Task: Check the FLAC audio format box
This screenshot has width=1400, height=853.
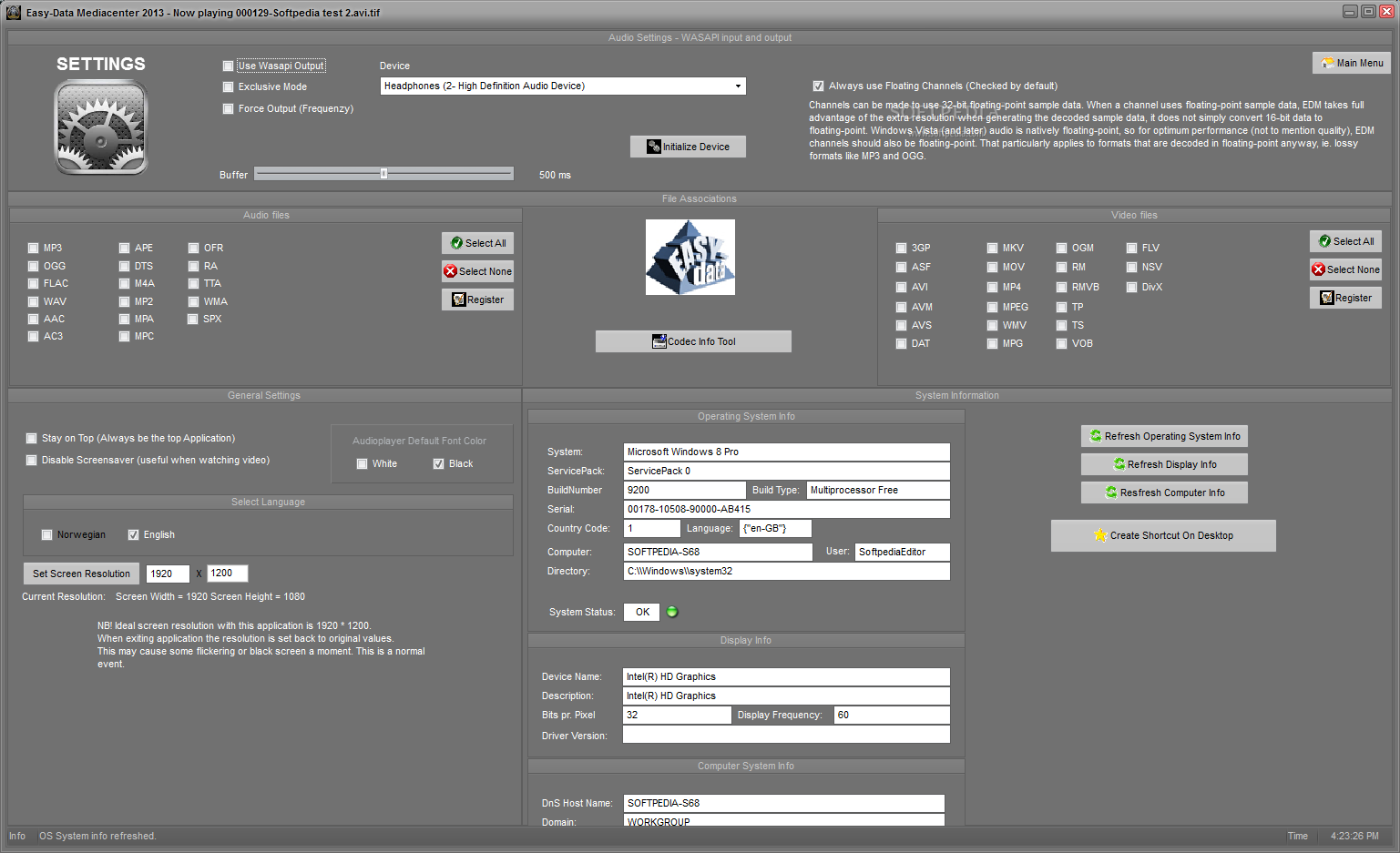Action: tap(34, 283)
